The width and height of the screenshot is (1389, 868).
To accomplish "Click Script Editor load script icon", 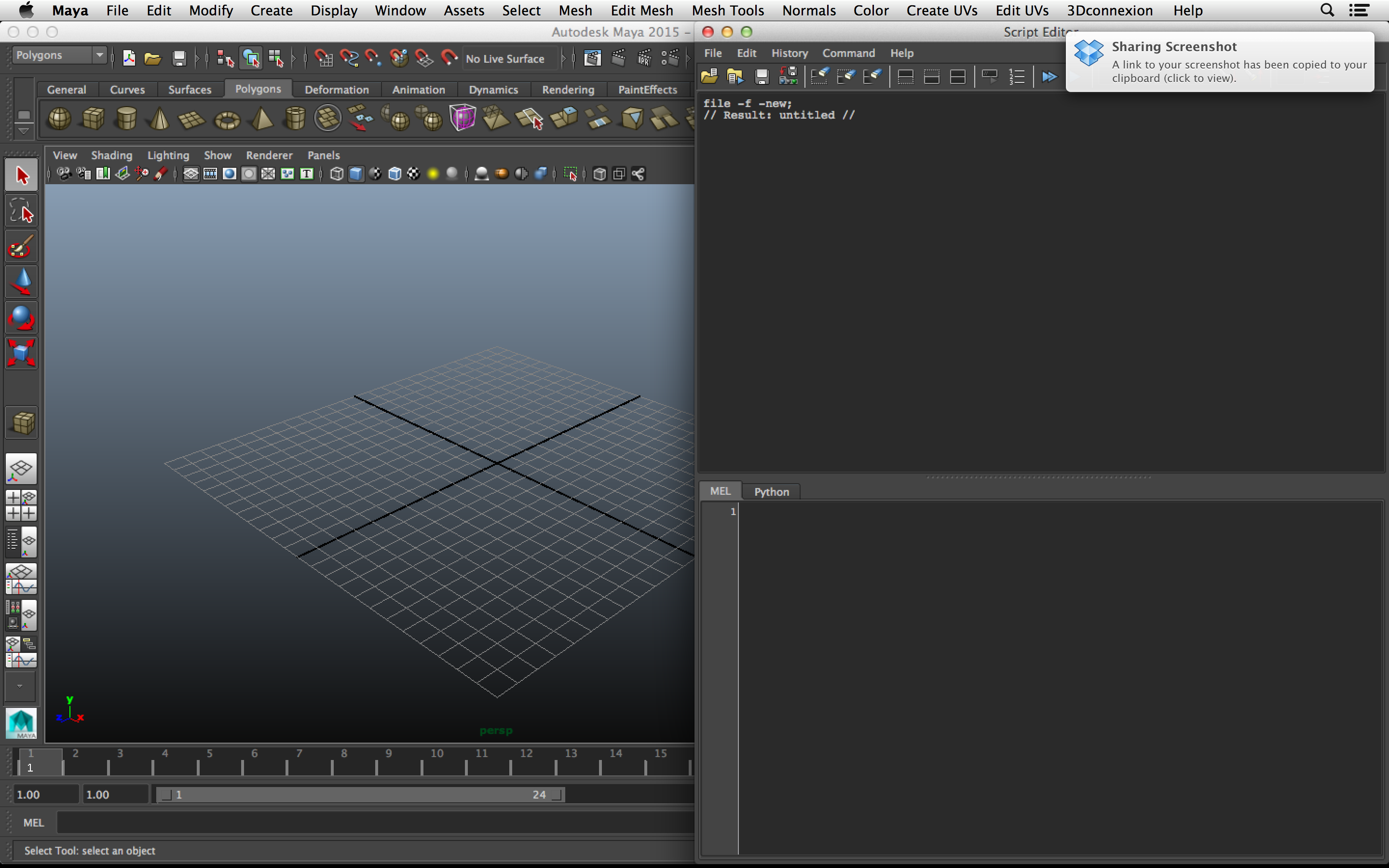I will [709, 76].
